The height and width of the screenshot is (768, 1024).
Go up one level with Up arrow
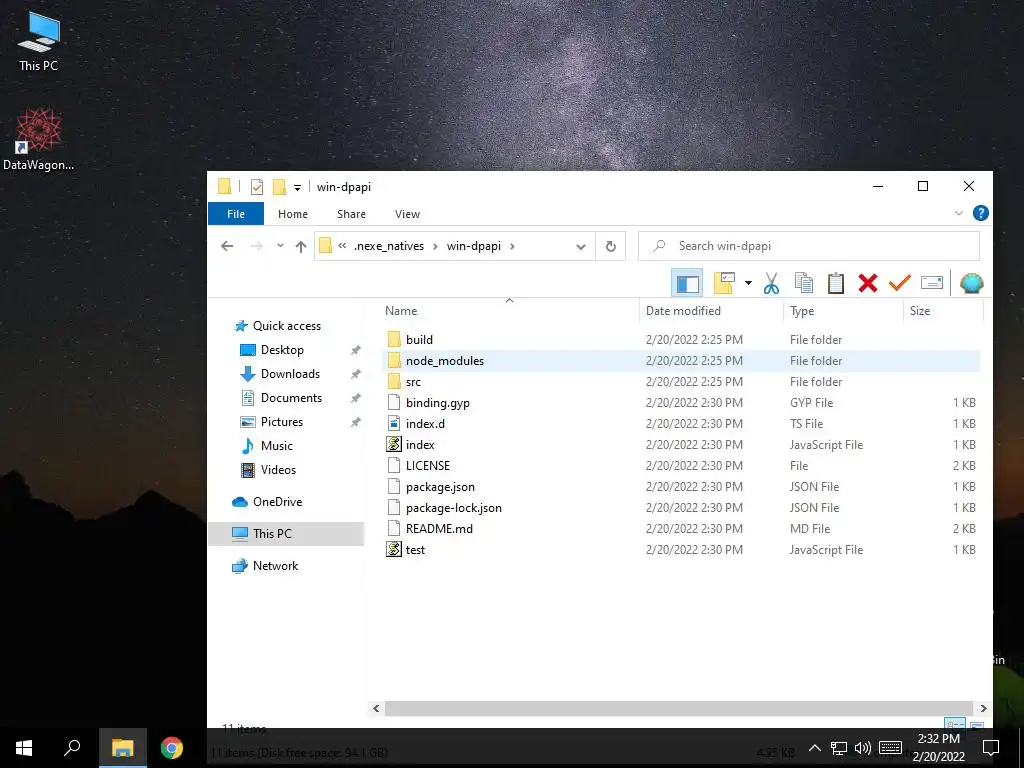(300, 246)
